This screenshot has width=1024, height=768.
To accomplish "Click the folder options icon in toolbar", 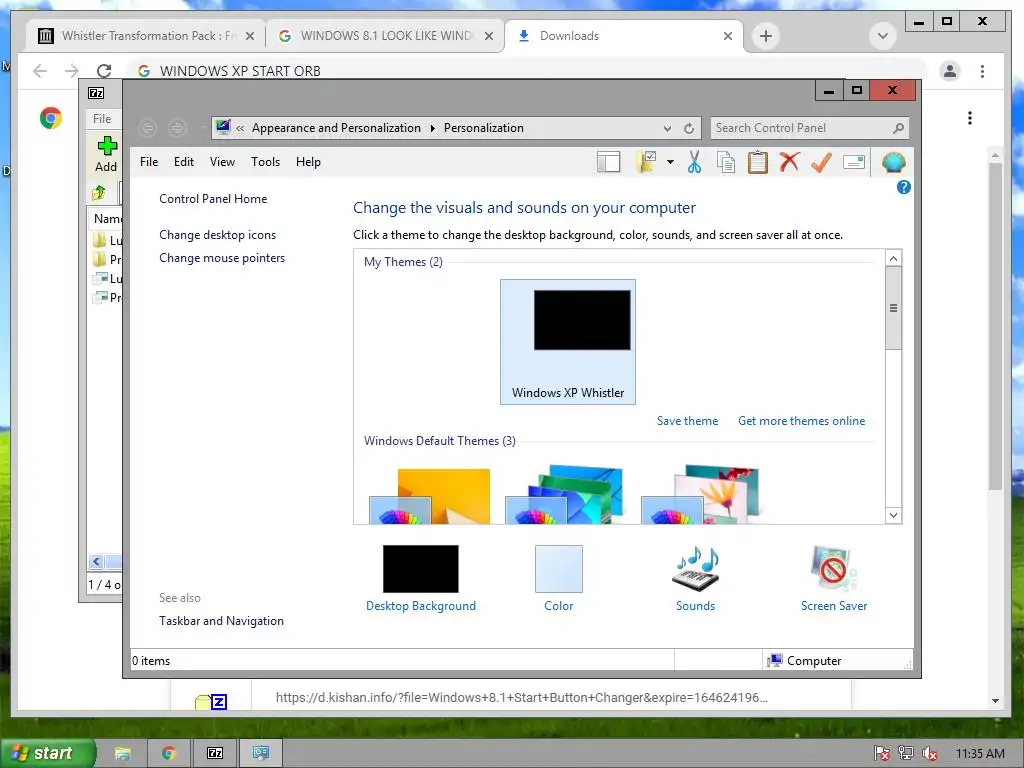I will click(x=646, y=162).
